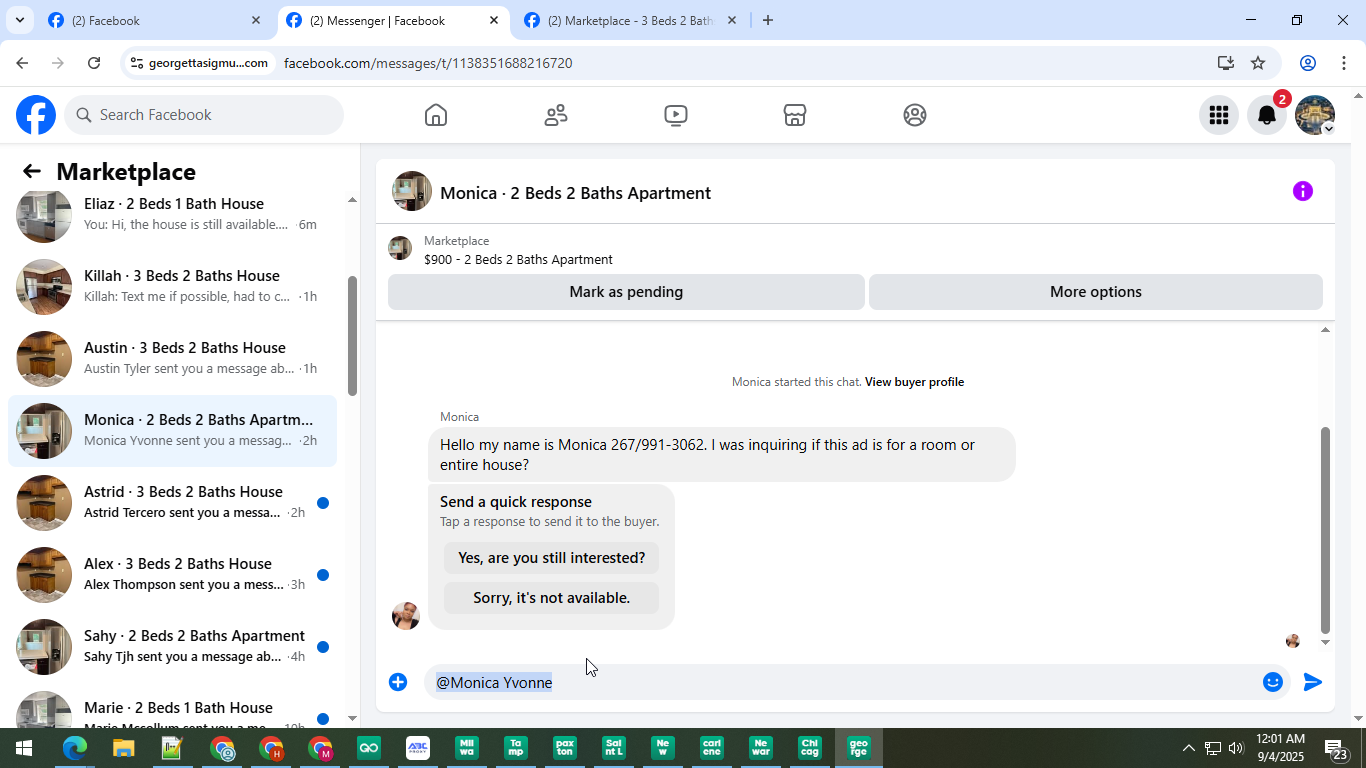Open Austin 3 Beds 2 Baths House chat
Screen dimensions: 1366x768
click(172, 359)
